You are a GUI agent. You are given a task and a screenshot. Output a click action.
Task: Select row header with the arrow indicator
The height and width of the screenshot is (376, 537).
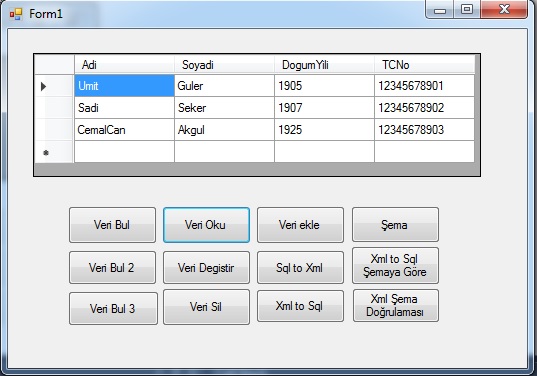pos(54,86)
